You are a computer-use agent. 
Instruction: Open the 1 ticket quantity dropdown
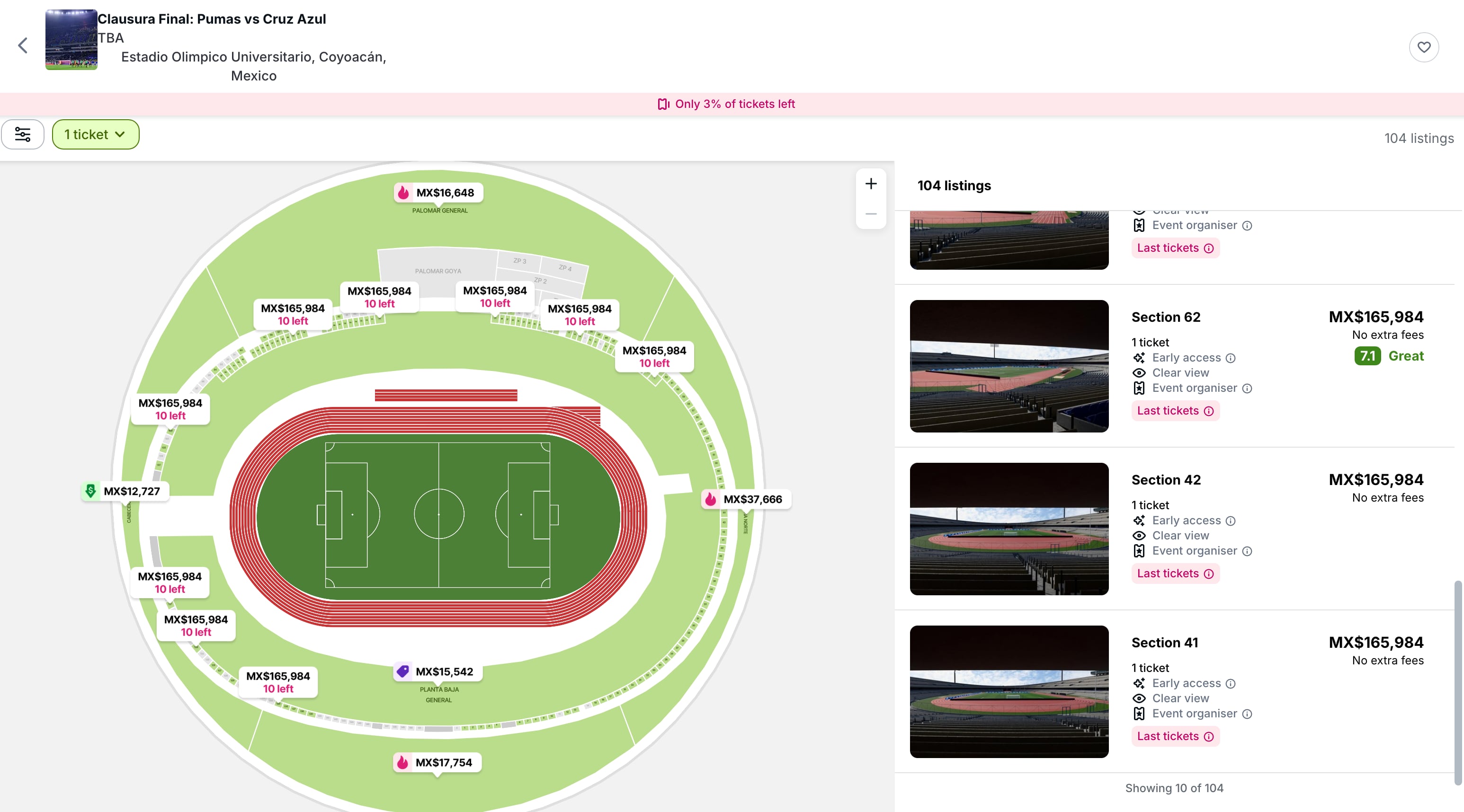point(96,134)
